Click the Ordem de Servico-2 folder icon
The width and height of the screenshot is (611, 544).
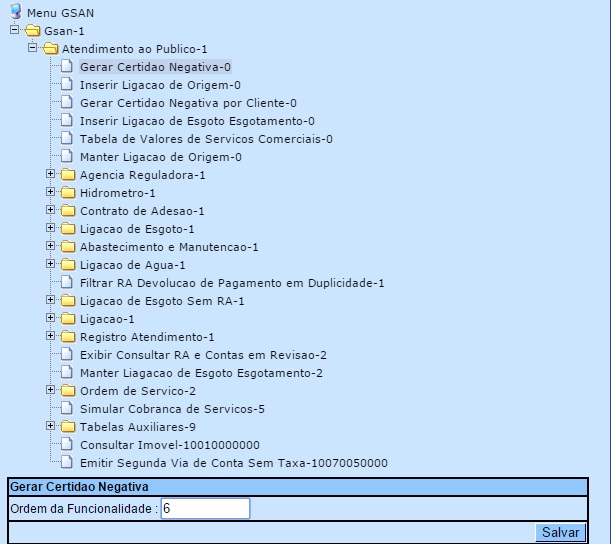68,391
